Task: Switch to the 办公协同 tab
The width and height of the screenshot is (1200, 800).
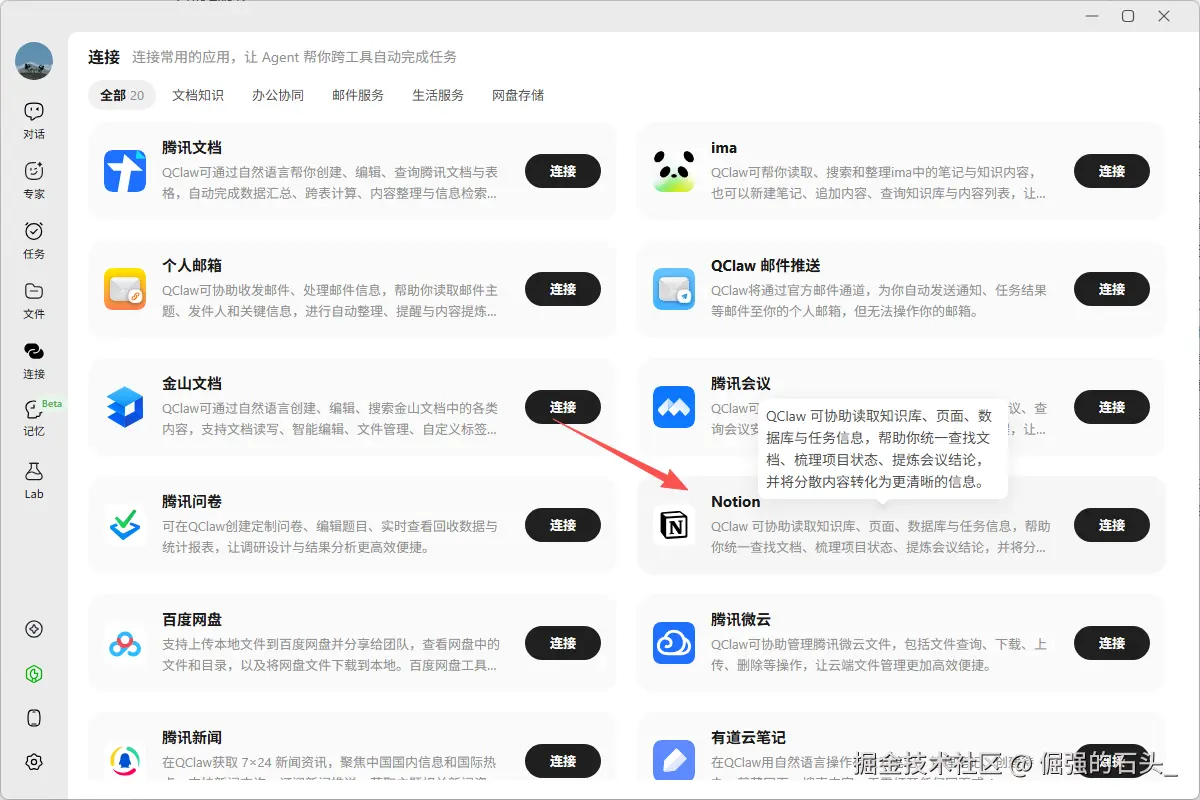Action: coord(278,95)
